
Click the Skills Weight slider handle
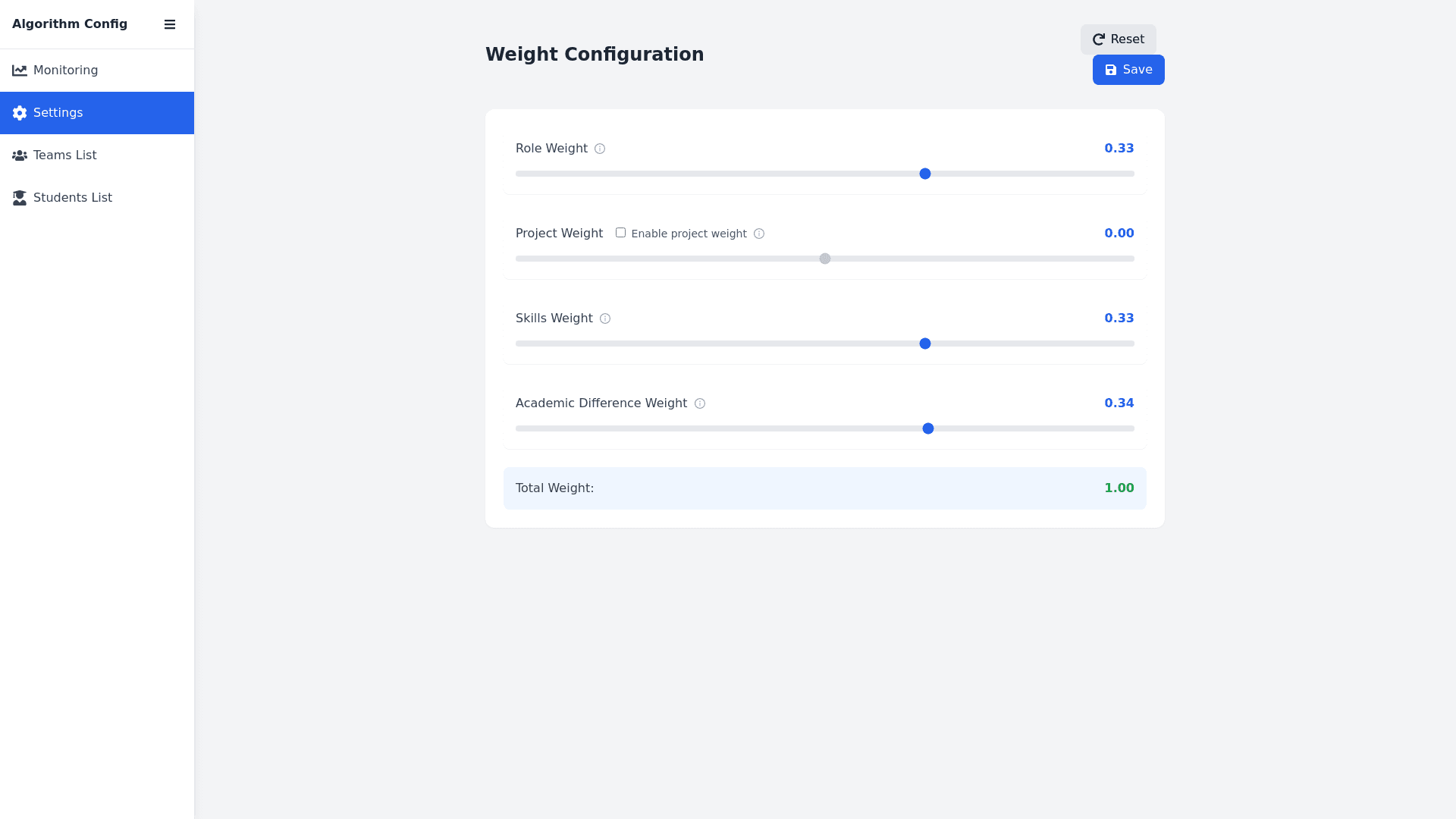coord(925,344)
